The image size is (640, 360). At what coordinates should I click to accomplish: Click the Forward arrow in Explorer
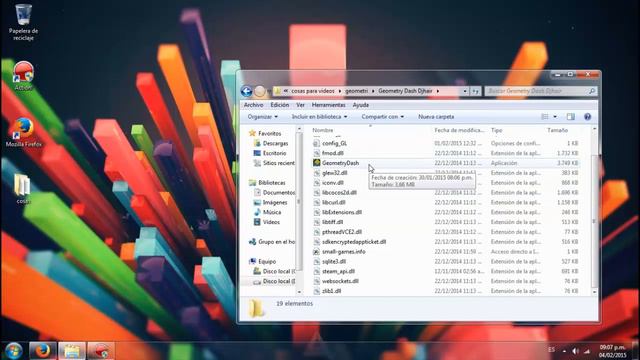260,91
